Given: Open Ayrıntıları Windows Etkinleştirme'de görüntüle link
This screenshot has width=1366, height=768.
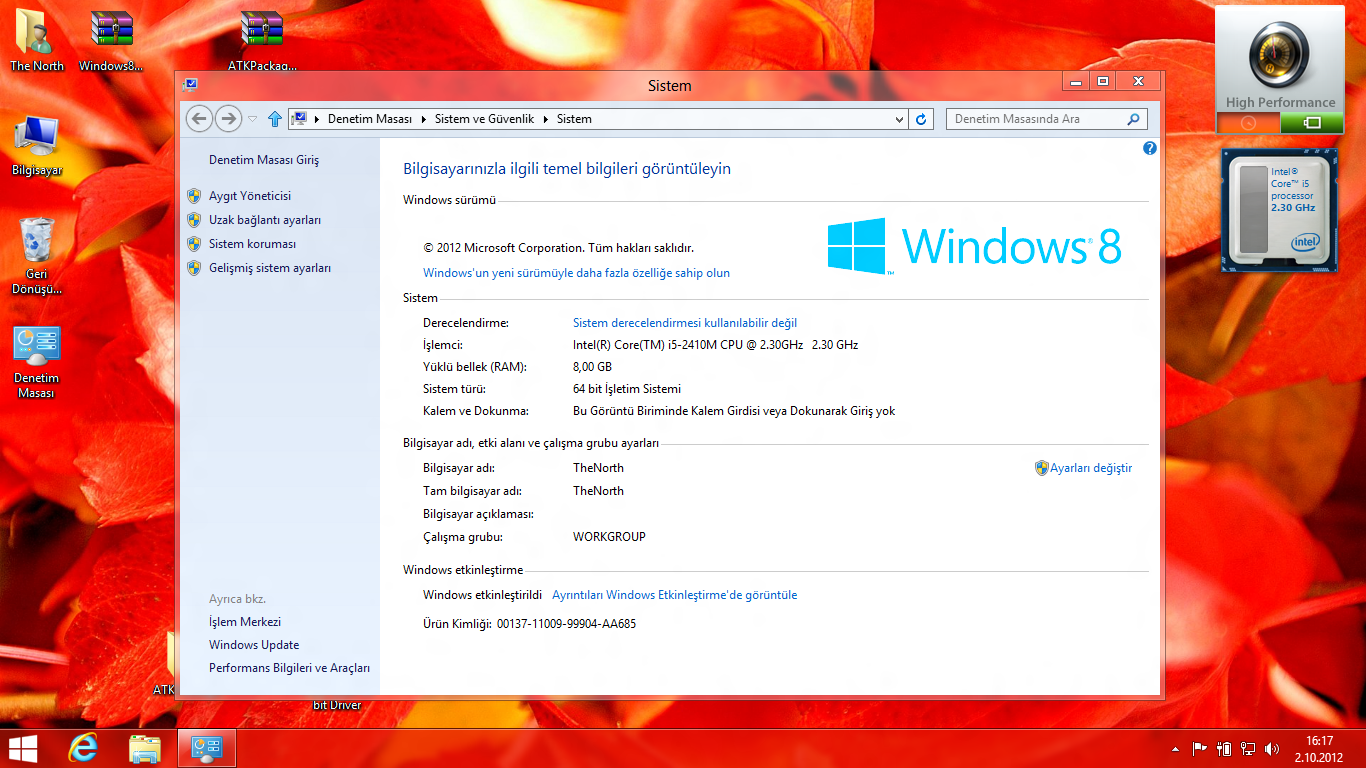Looking at the screenshot, I should tap(675, 595).
